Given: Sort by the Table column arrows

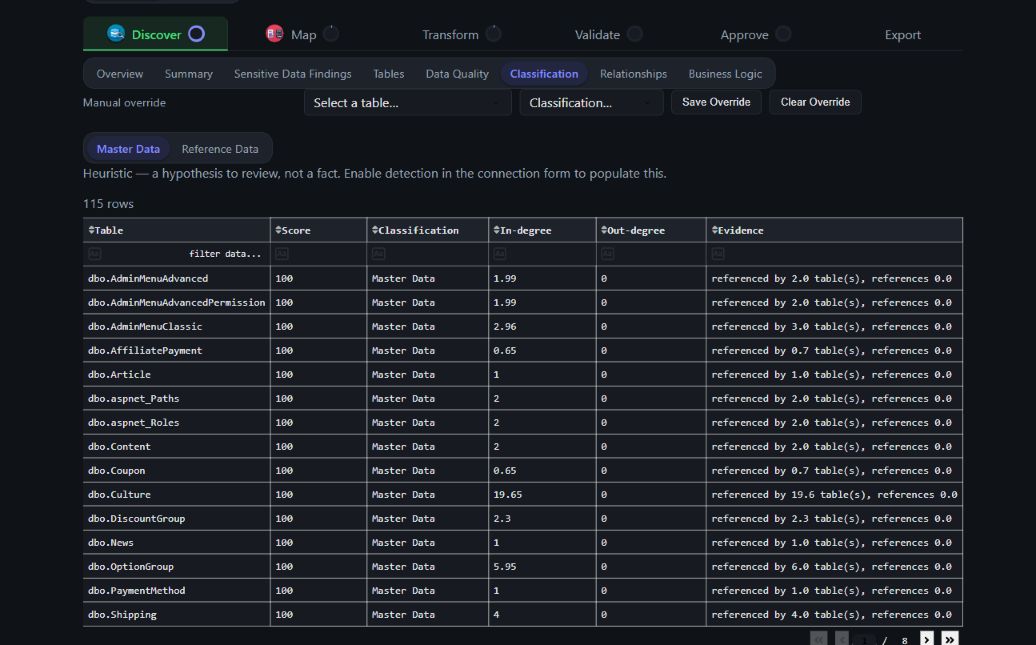Looking at the screenshot, I should (x=91, y=230).
